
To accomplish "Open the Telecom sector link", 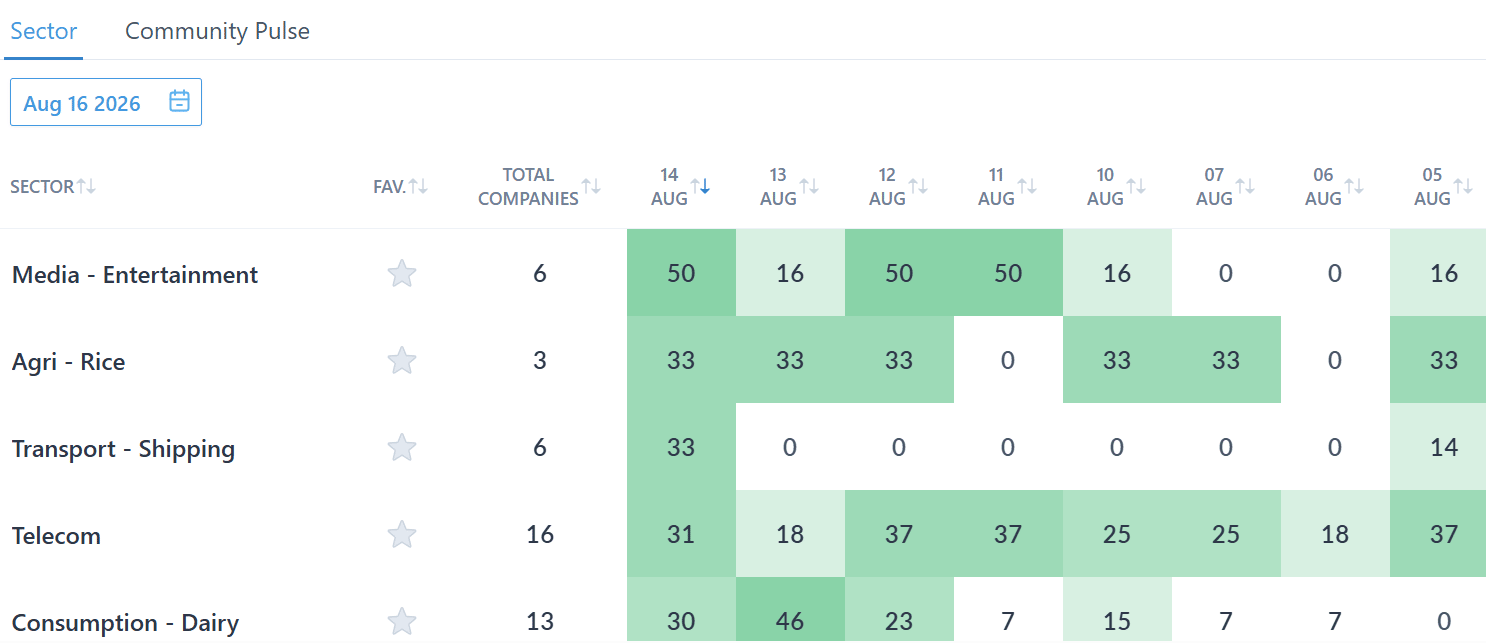I will (56, 536).
